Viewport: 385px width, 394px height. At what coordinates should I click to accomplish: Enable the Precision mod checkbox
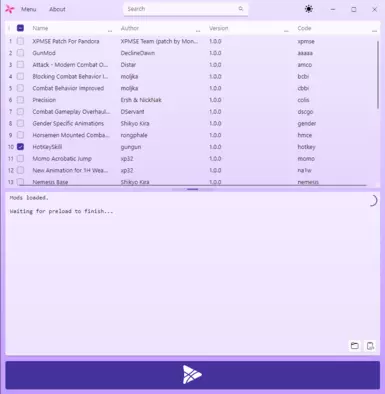20,100
